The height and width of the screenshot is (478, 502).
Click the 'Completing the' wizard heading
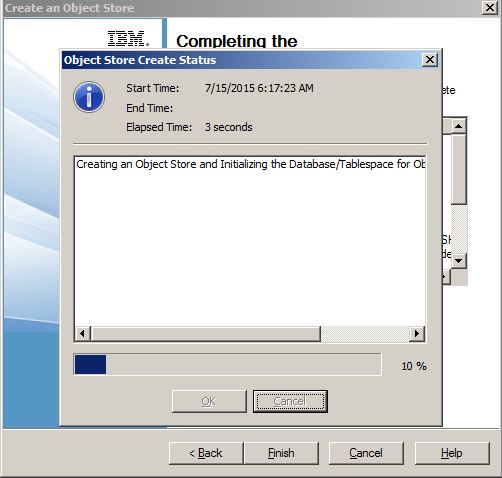pos(237,41)
